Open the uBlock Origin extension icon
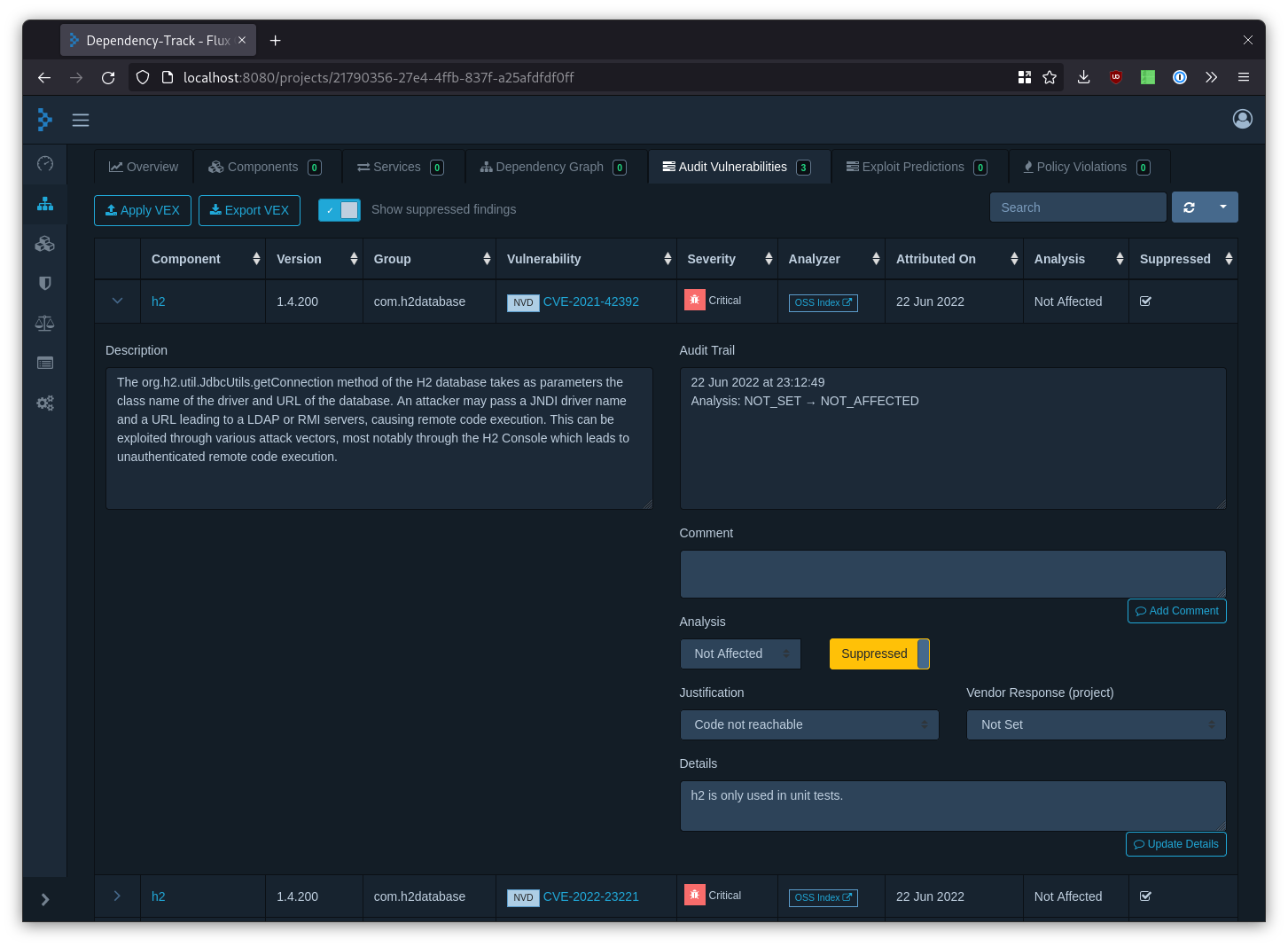The image size is (1288, 947). pos(1116,78)
